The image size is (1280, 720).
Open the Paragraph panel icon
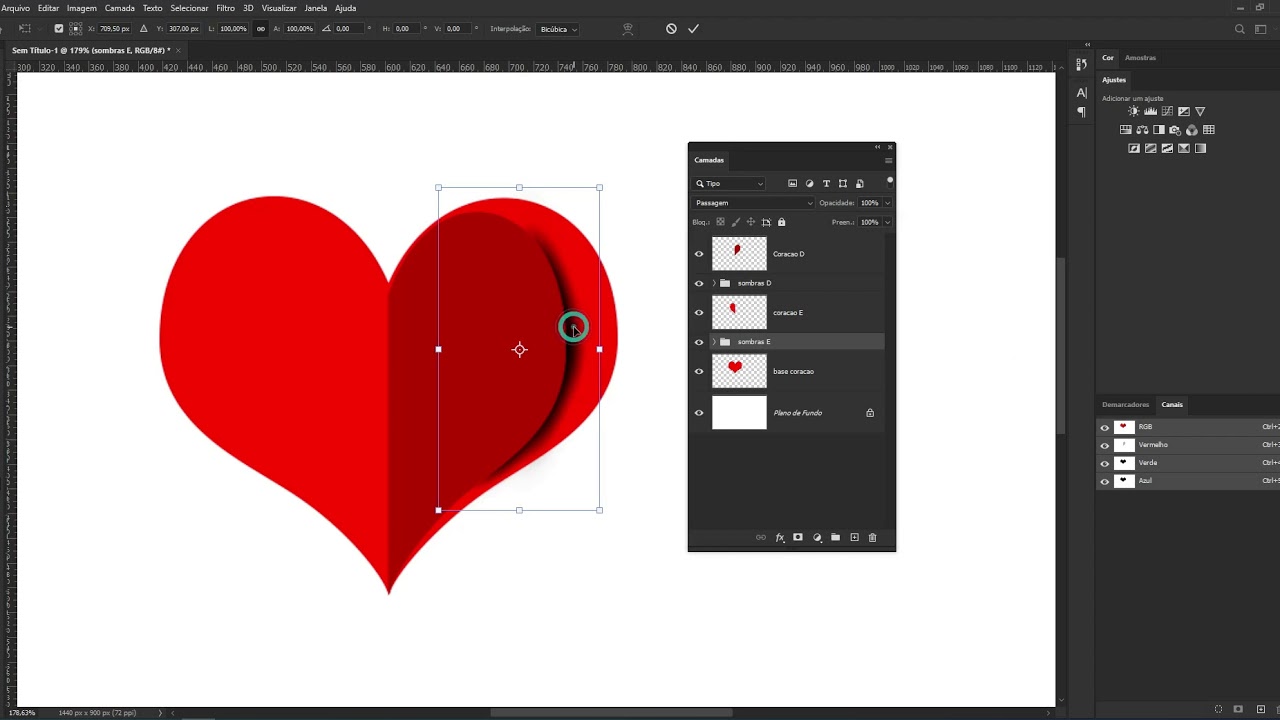point(1081,113)
